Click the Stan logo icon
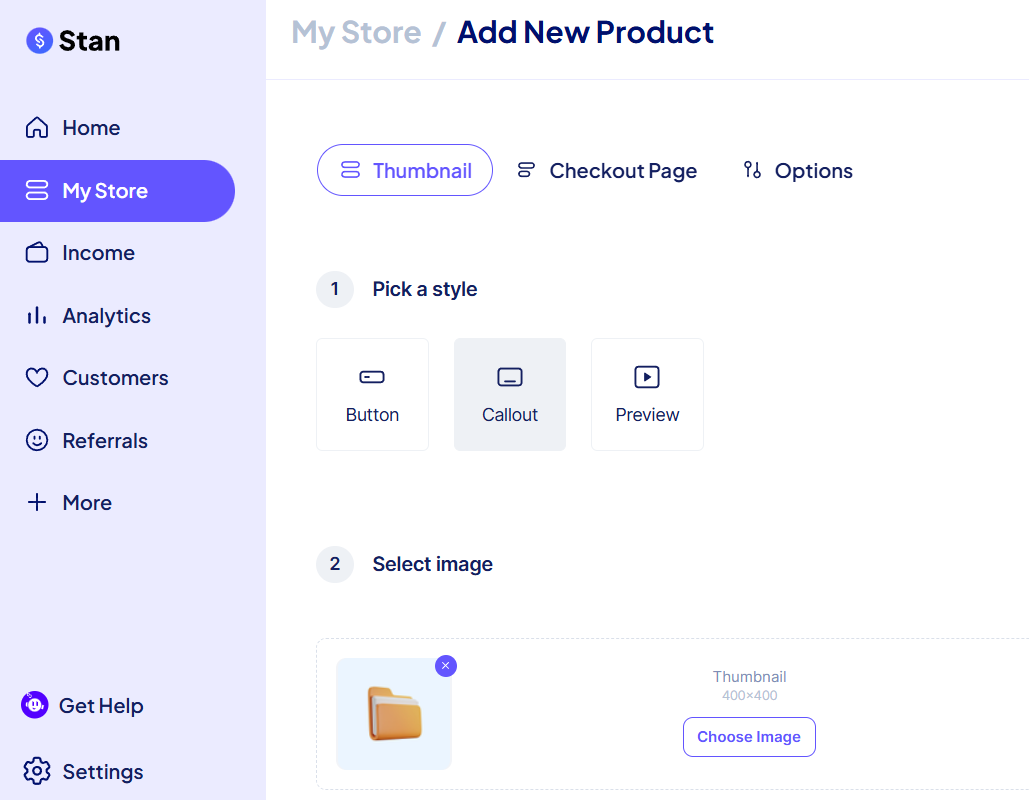The height and width of the screenshot is (800, 1029). click(x=40, y=41)
